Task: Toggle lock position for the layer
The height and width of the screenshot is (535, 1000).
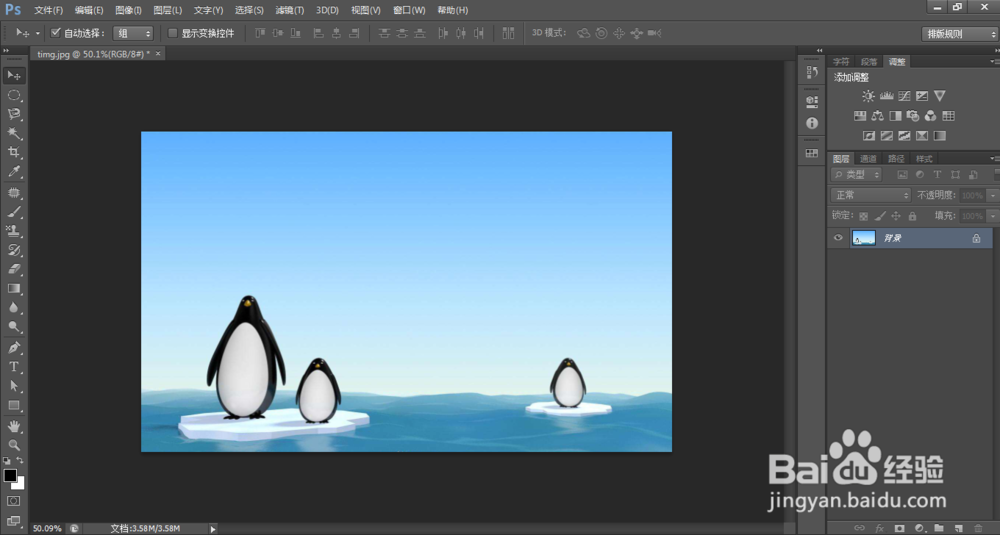Action: [x=896, y=216]
